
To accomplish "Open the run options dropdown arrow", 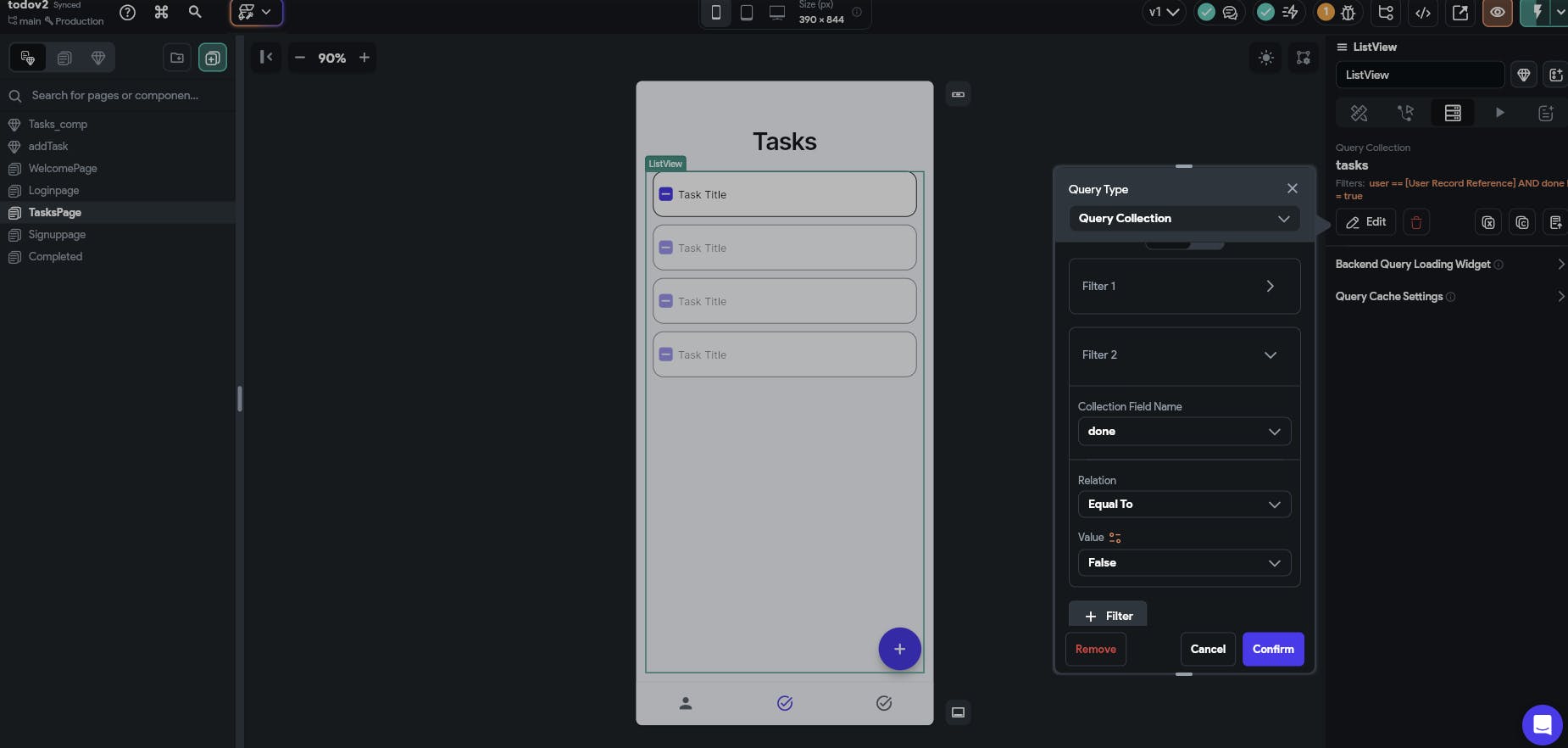I will (x=1560, y=12).
